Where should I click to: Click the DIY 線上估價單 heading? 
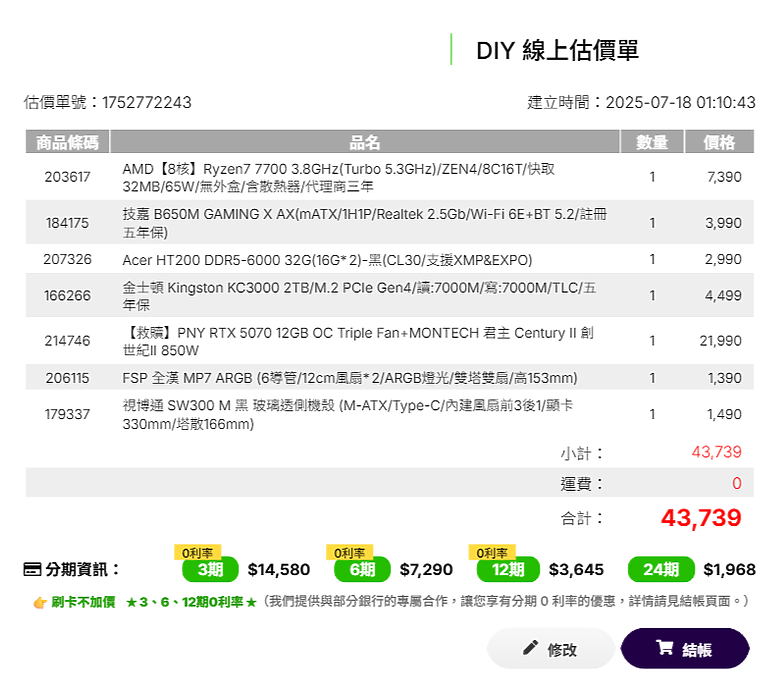(x=557, y=50)
